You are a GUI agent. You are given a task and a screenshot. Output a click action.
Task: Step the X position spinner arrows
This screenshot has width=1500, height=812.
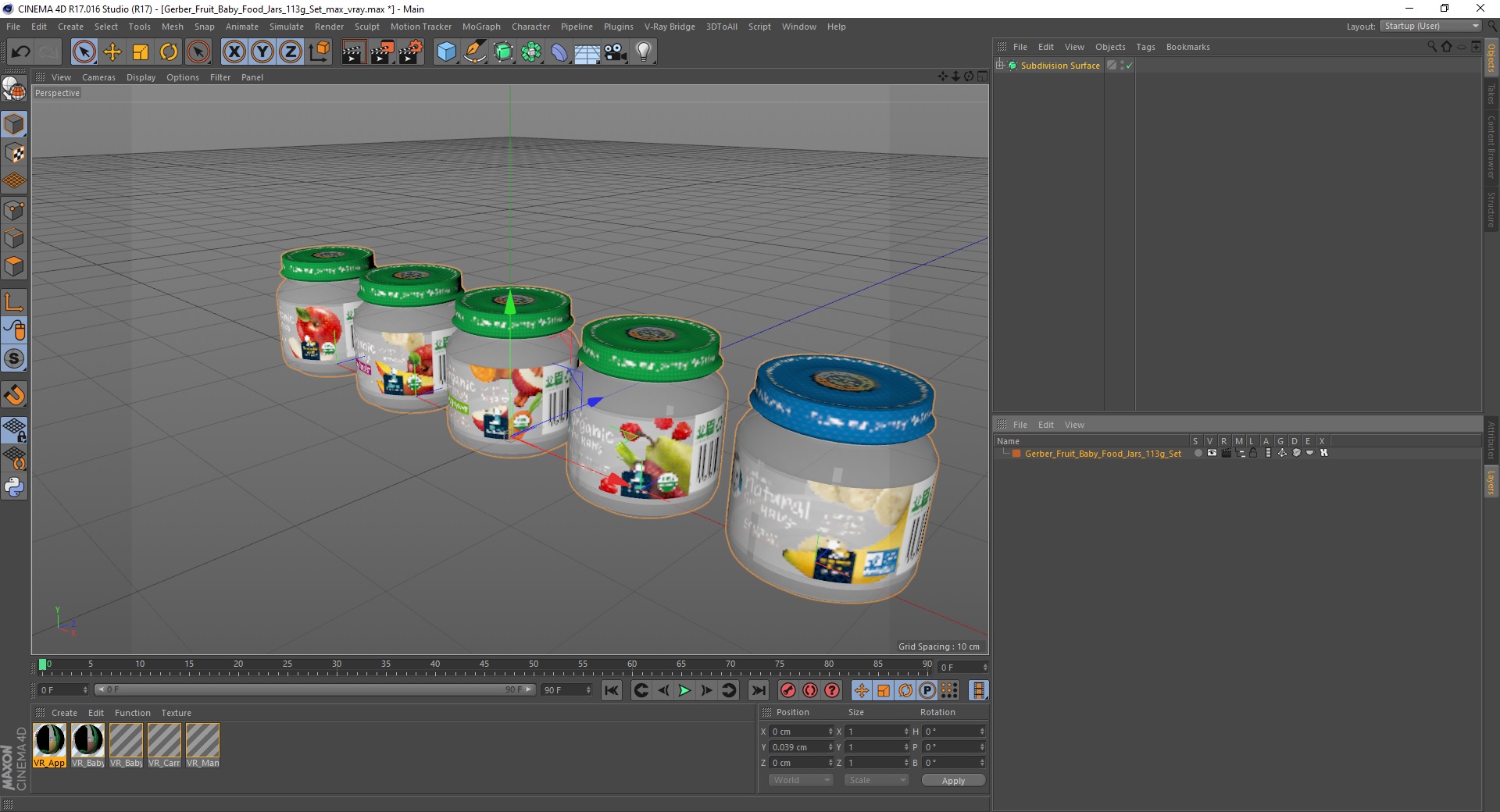pos(830,732)
